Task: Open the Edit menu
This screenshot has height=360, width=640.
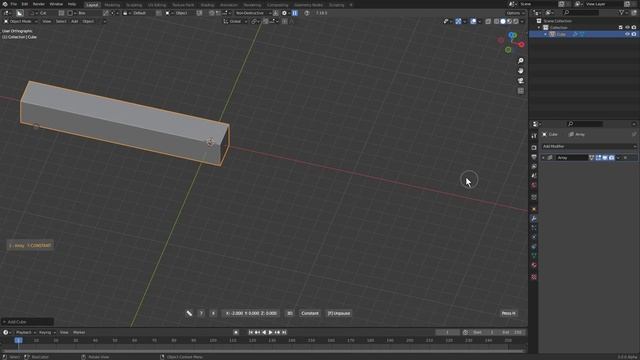Action: [24, 4]
